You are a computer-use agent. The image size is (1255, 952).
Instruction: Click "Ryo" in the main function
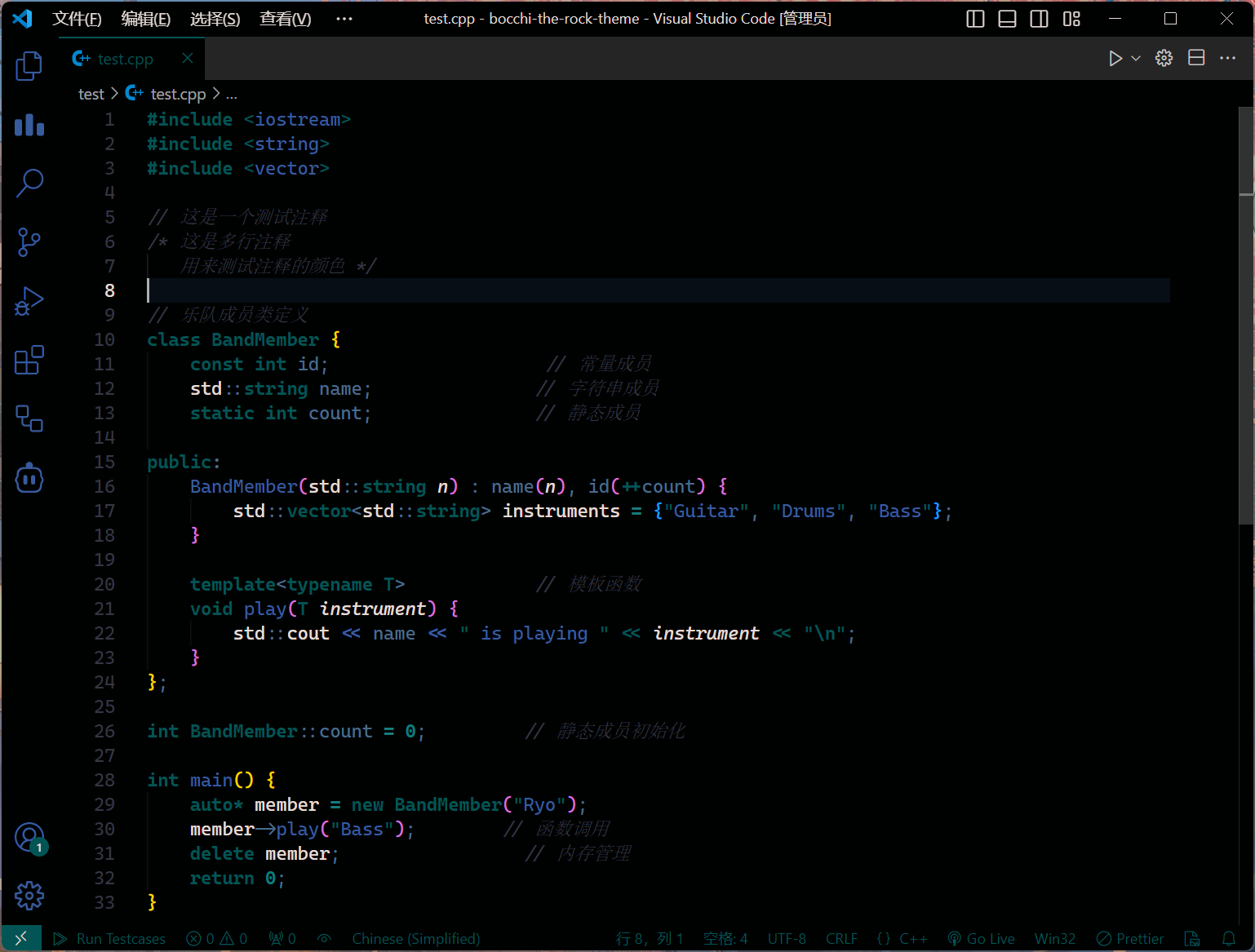tap(539, 804)
